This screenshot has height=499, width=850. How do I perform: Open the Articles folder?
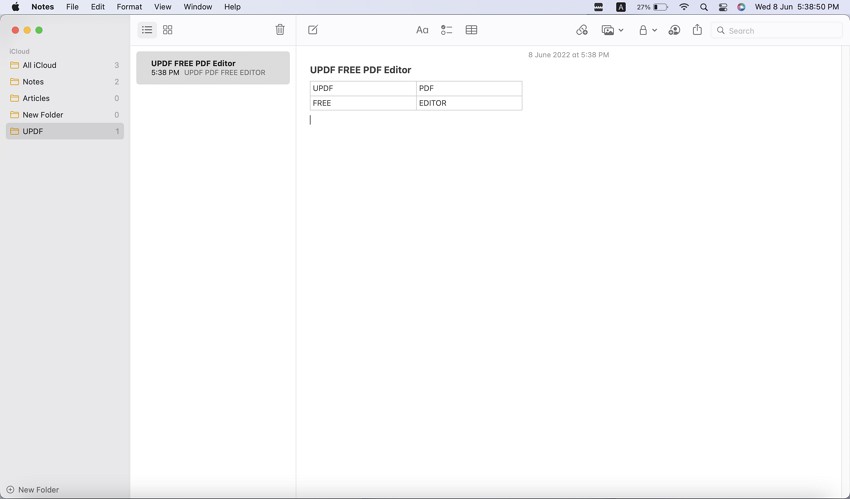tap(65, 98)
